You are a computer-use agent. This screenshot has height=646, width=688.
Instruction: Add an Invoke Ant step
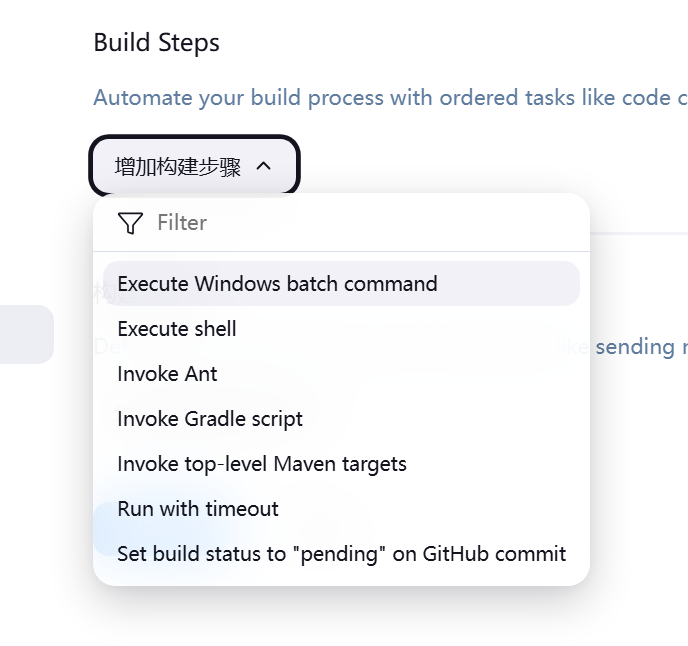coord(341,374)
